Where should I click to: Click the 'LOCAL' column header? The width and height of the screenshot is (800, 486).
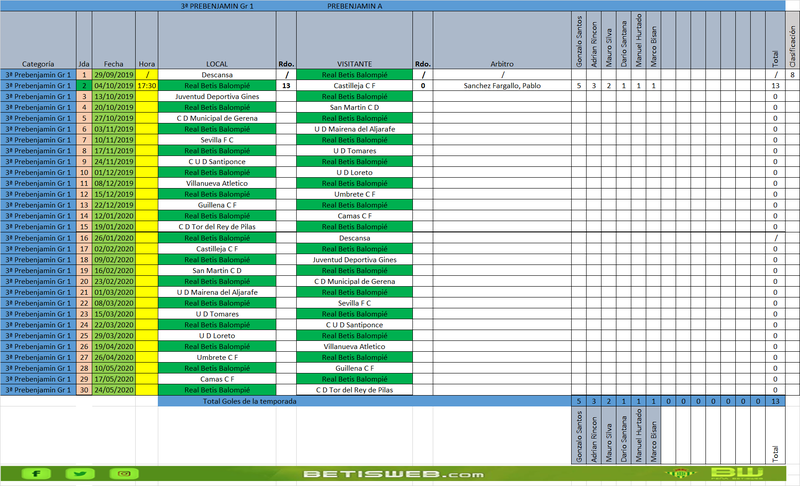[217, 40]
